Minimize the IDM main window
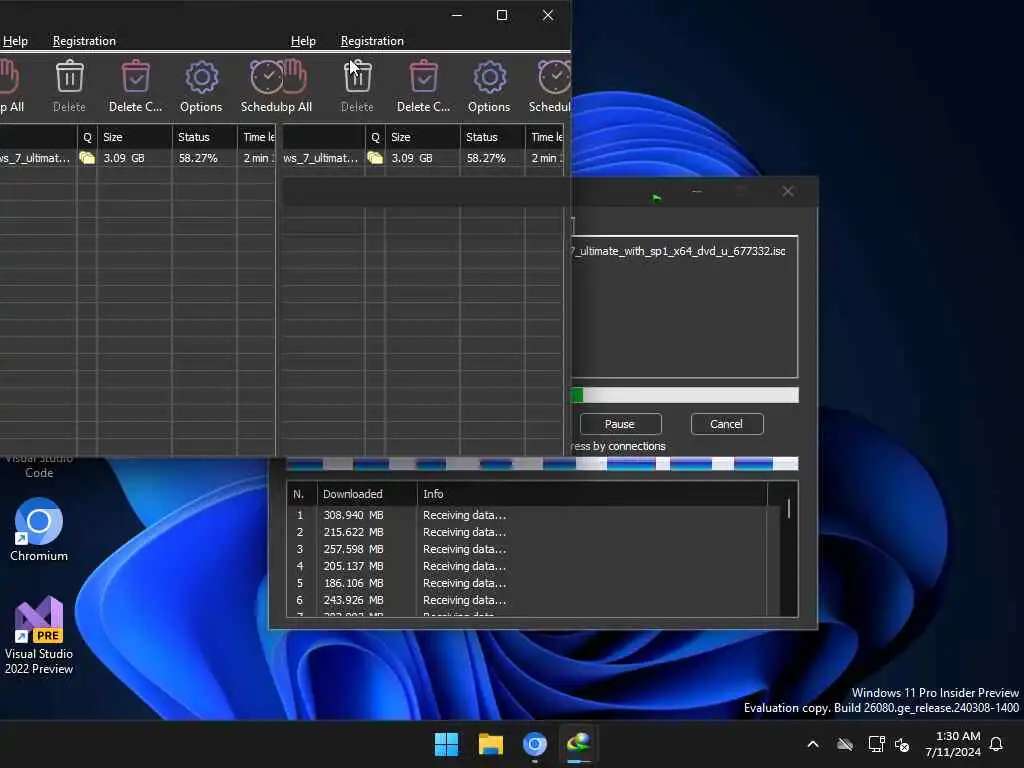This screenshot has width=1024, height=768. pos(457,15)
